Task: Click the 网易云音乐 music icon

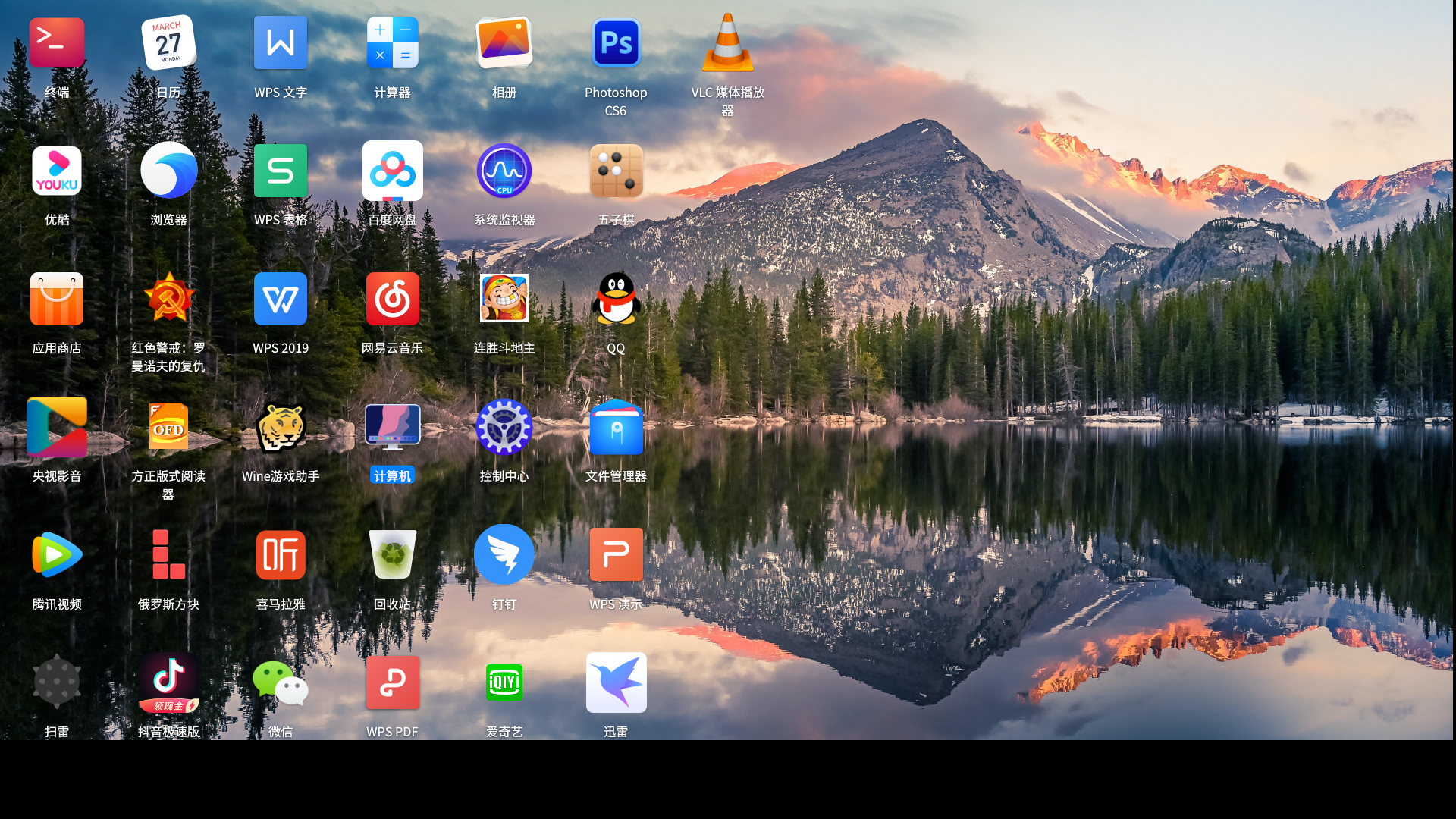Action: [x=392, y=300]
